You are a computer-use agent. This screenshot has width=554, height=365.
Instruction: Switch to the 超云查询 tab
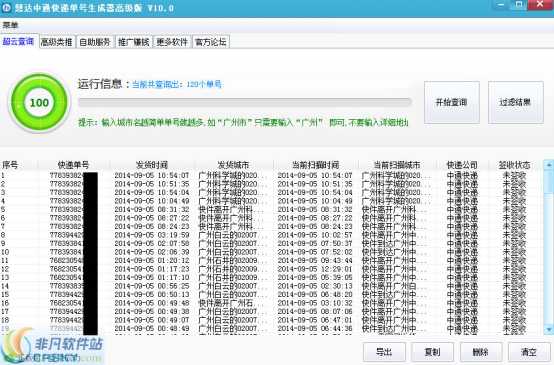tap(18, 41)
